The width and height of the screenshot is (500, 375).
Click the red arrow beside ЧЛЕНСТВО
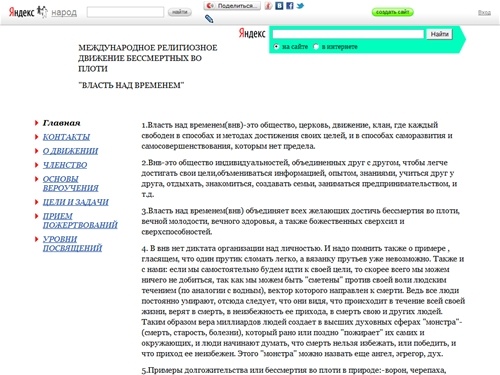pyautogui.click(x=36, y=165)
